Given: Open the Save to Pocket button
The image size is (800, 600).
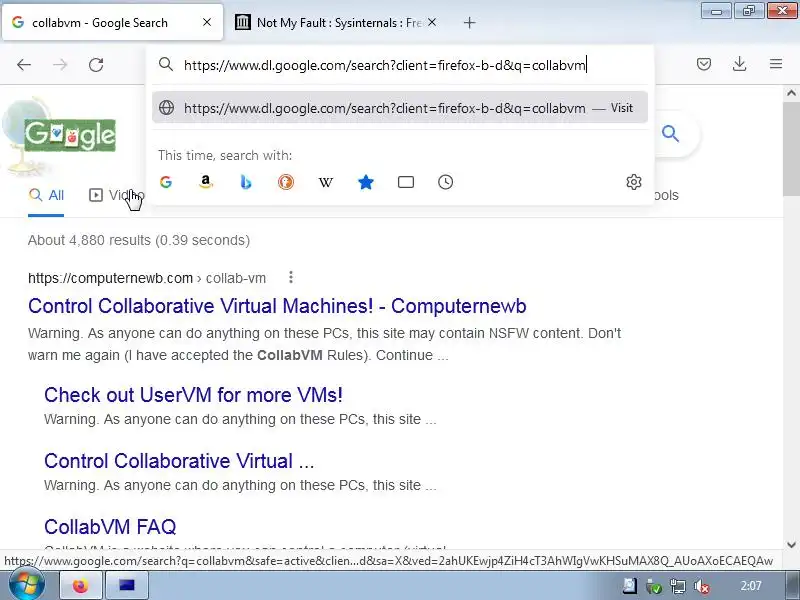Looking at the screenshot, I should 704,64.
